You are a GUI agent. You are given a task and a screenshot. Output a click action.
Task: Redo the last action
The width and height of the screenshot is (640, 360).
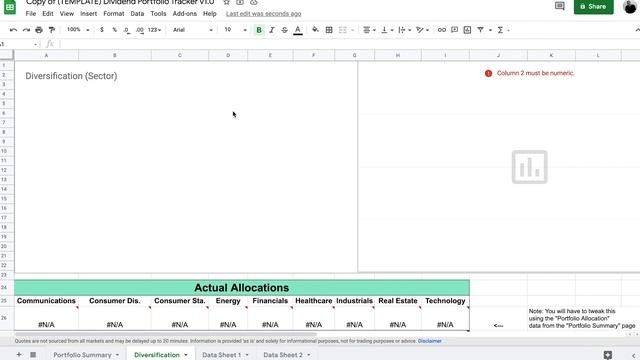[26, 30]
